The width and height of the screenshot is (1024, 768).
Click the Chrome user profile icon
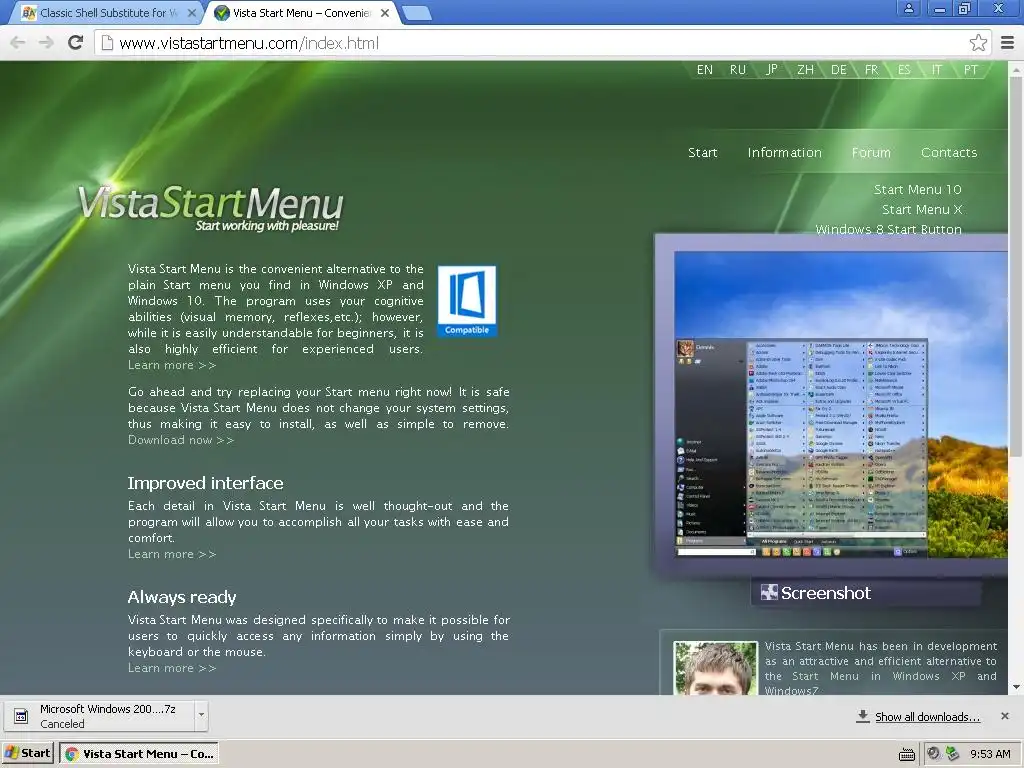tap(908, 9)
